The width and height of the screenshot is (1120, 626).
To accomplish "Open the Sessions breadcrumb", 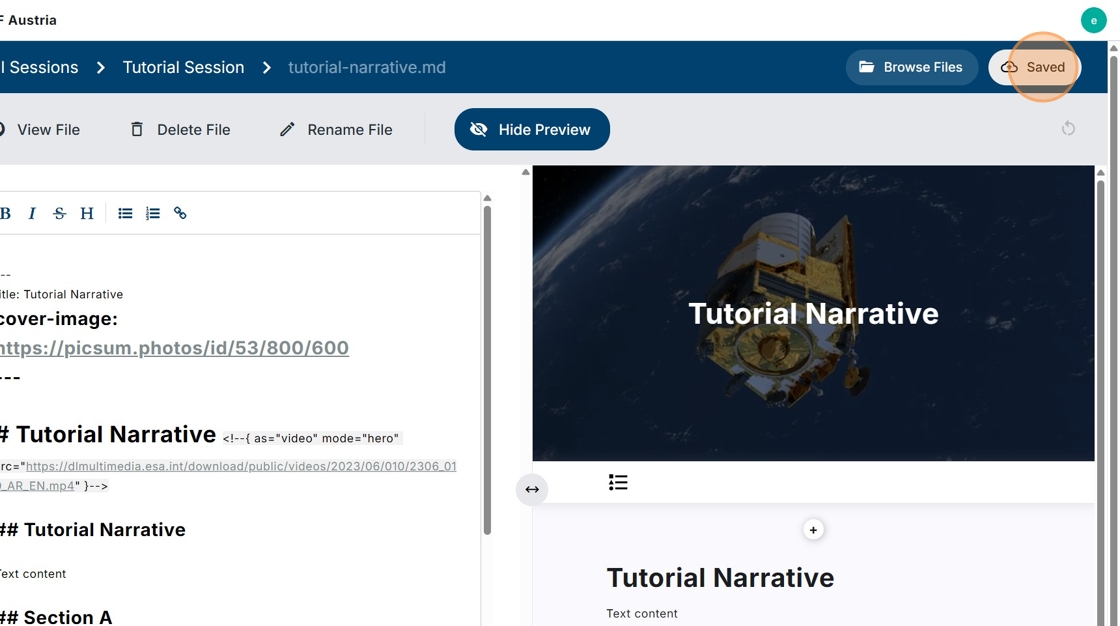I will pyautogui.click(x=40, y=67).
